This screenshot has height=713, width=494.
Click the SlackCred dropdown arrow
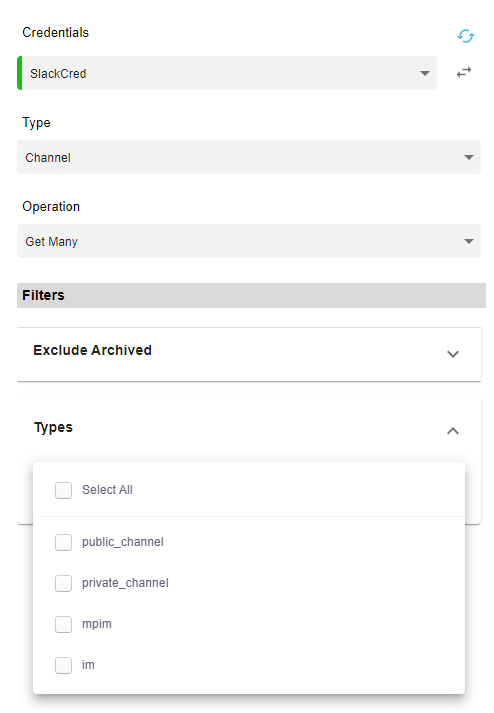pos(425,73)
